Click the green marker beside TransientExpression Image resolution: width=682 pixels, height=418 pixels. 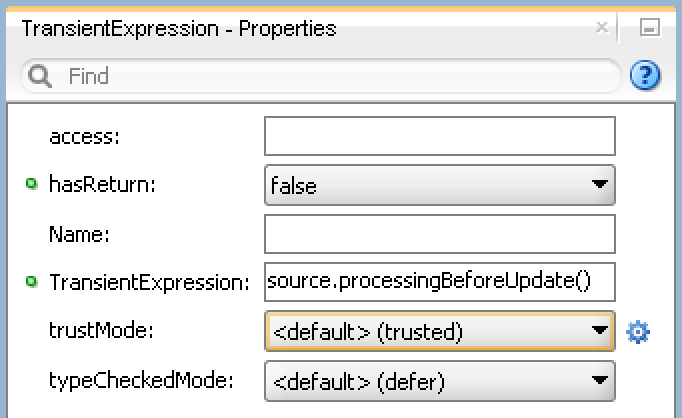[x=31, y=281]
